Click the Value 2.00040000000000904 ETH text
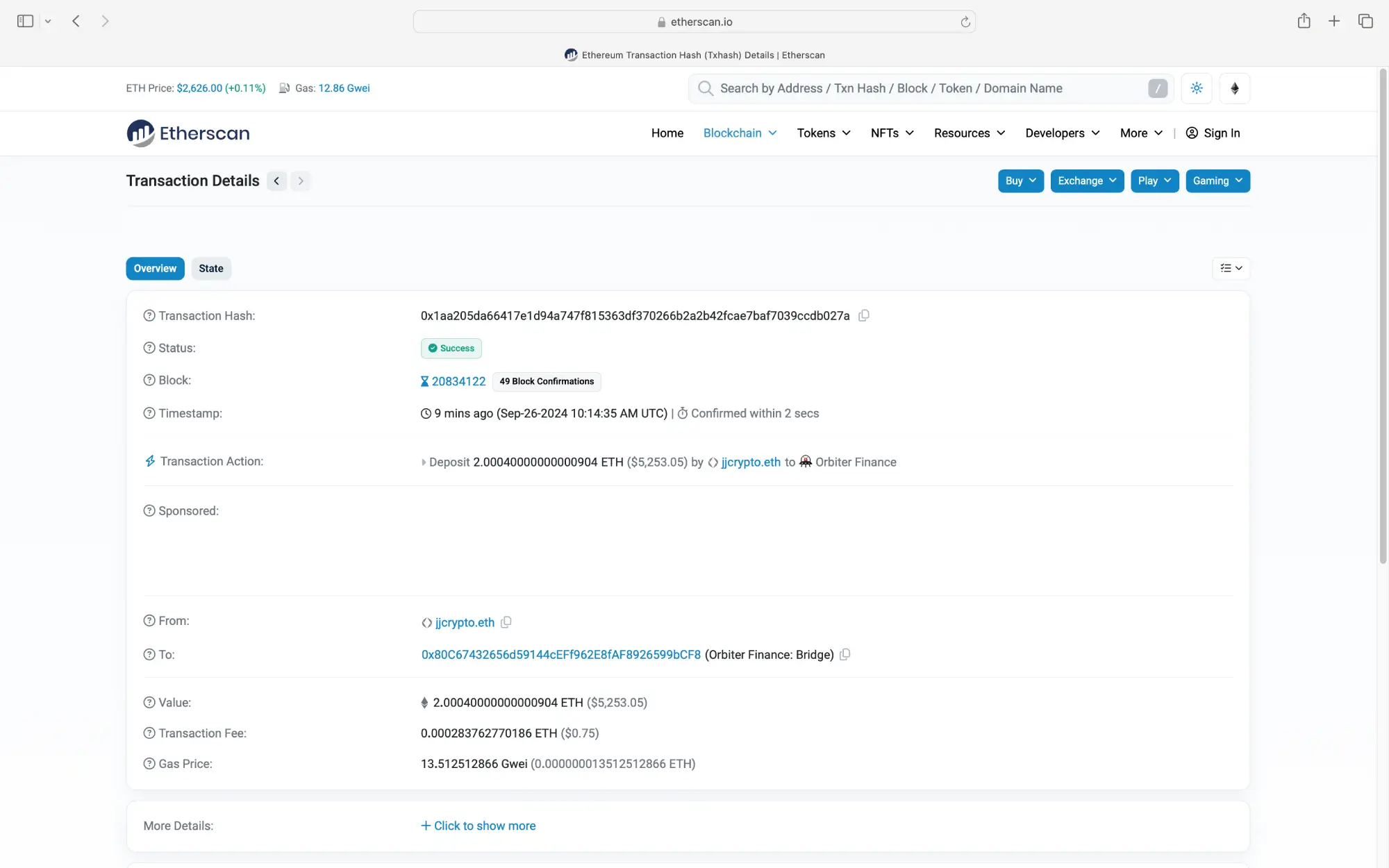The image size is (1389, 868). point(508,702)
